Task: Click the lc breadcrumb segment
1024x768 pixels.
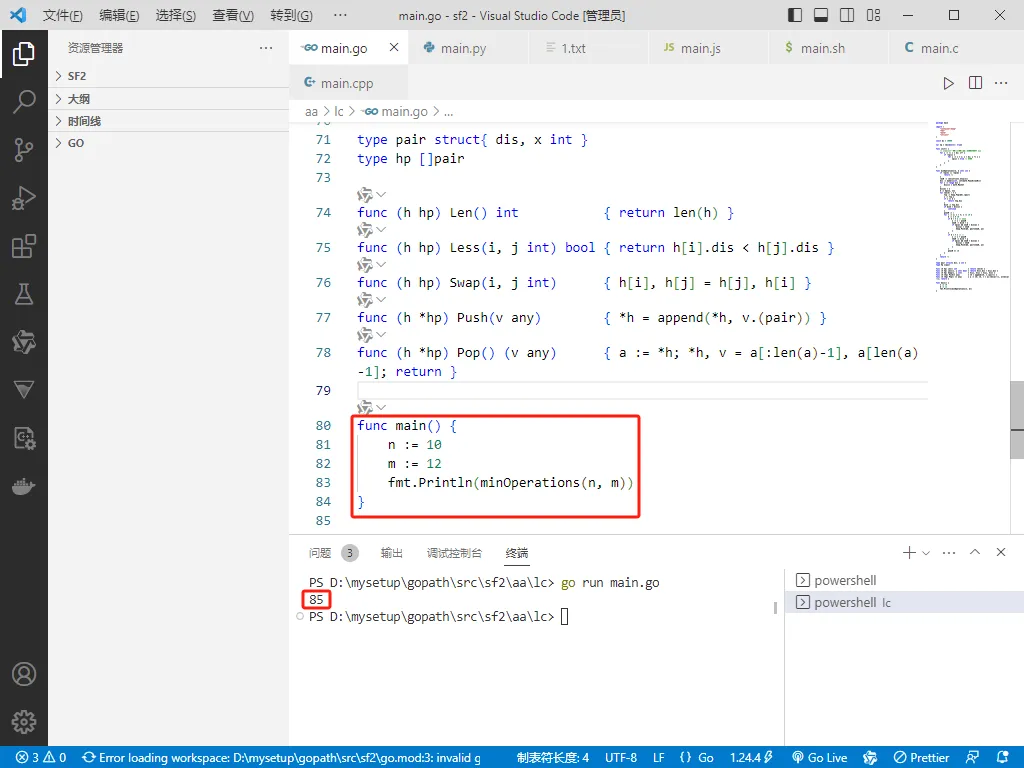Action: tap(339, 112)
